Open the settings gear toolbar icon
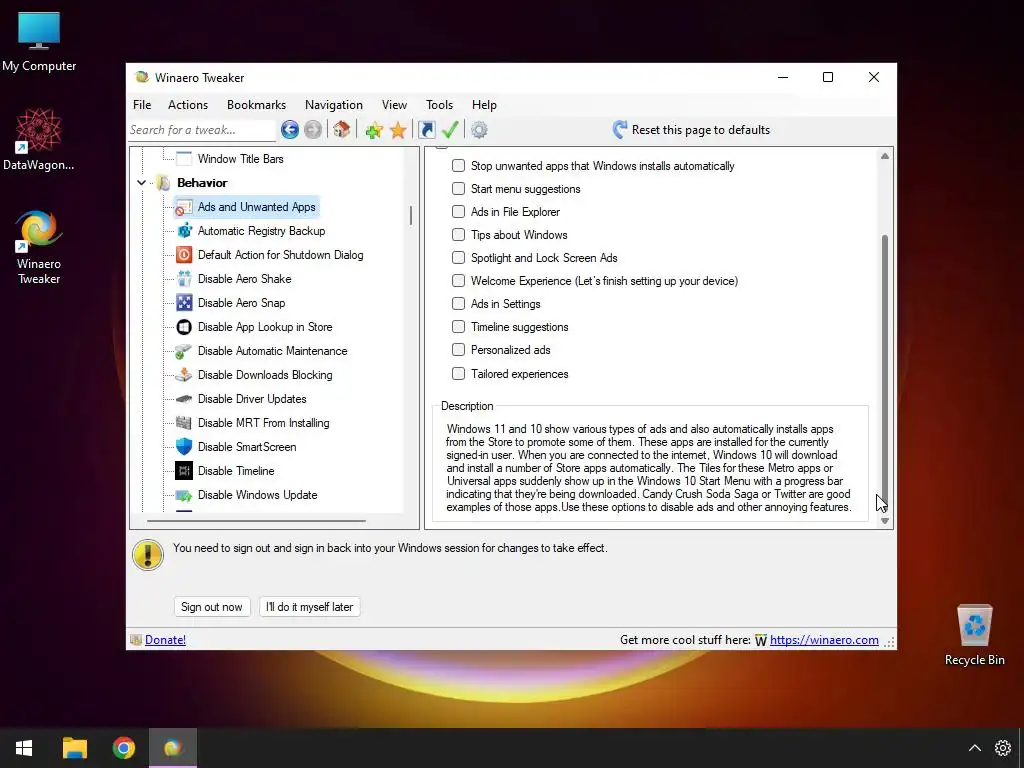This screenshot has height=768, width=1024. click(x=479, y=130)
